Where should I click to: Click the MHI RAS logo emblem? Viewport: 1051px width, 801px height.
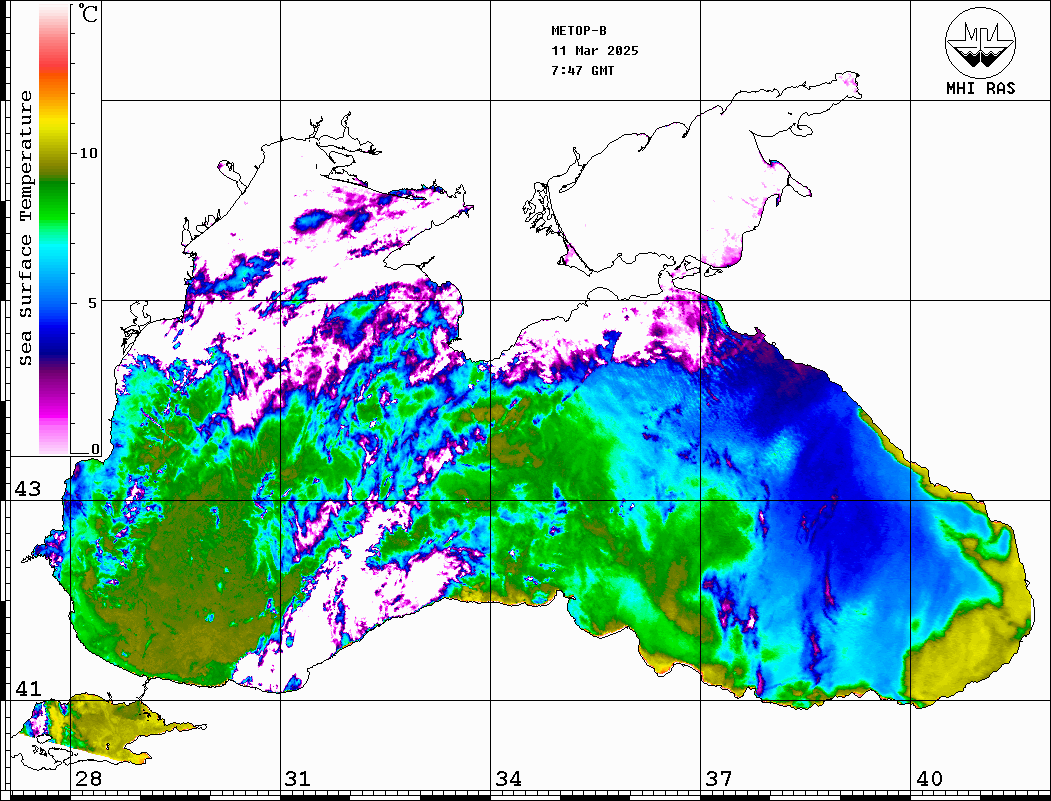click(x=980, y=42)
